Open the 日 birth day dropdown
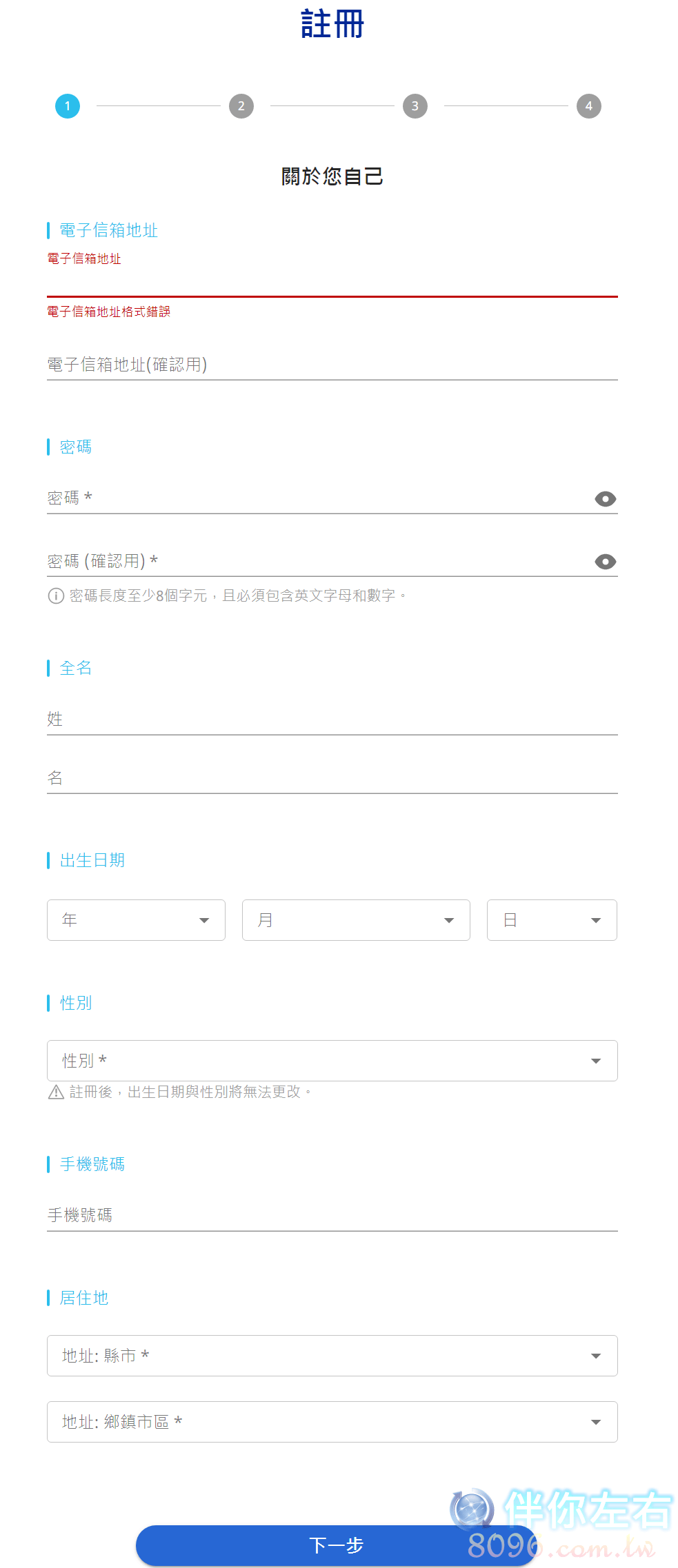Image resolution: width=678 pixels, height=1568 pixels. (x=552, y=920)
